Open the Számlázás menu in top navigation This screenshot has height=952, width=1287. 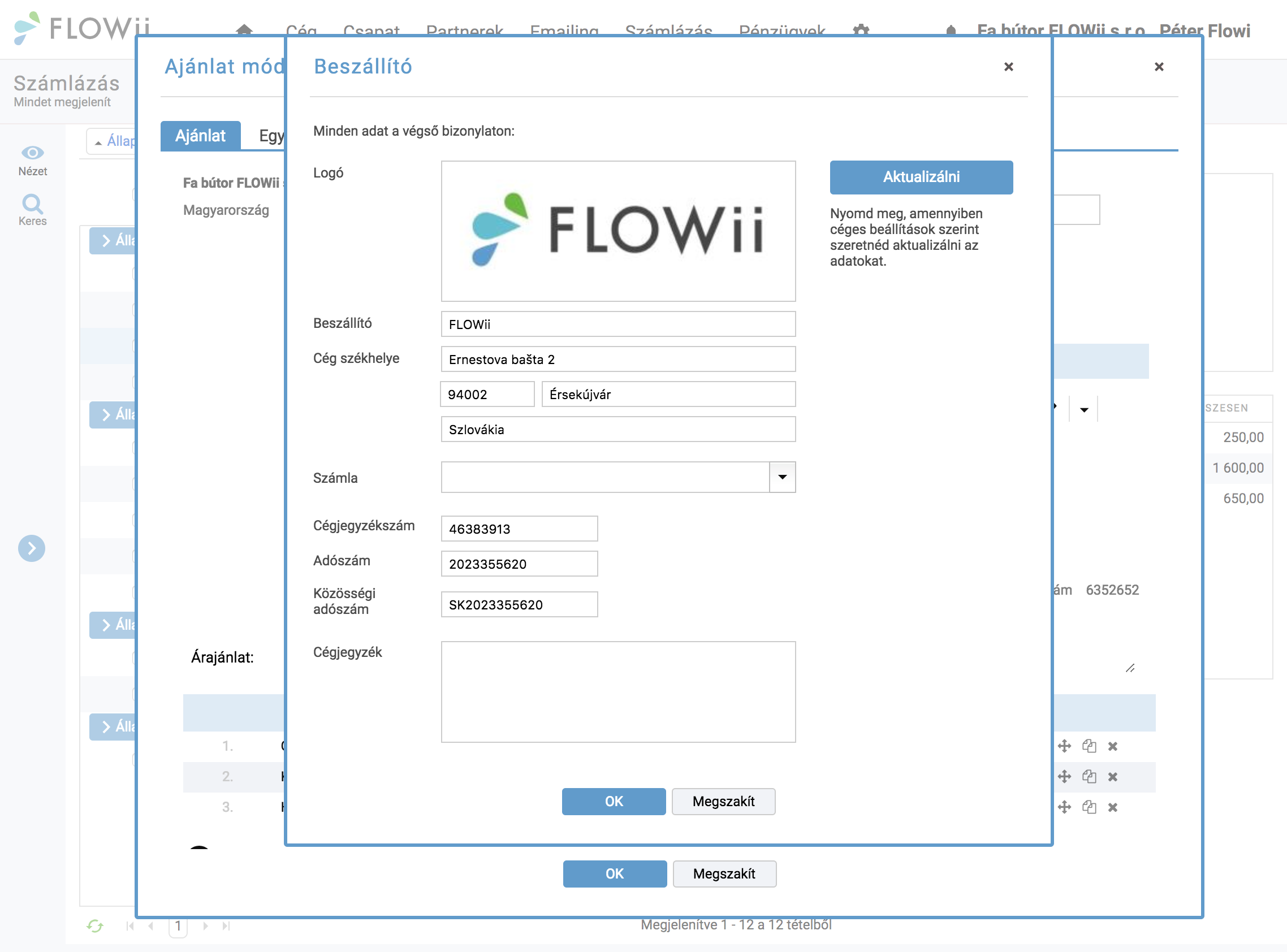(668, 31)
